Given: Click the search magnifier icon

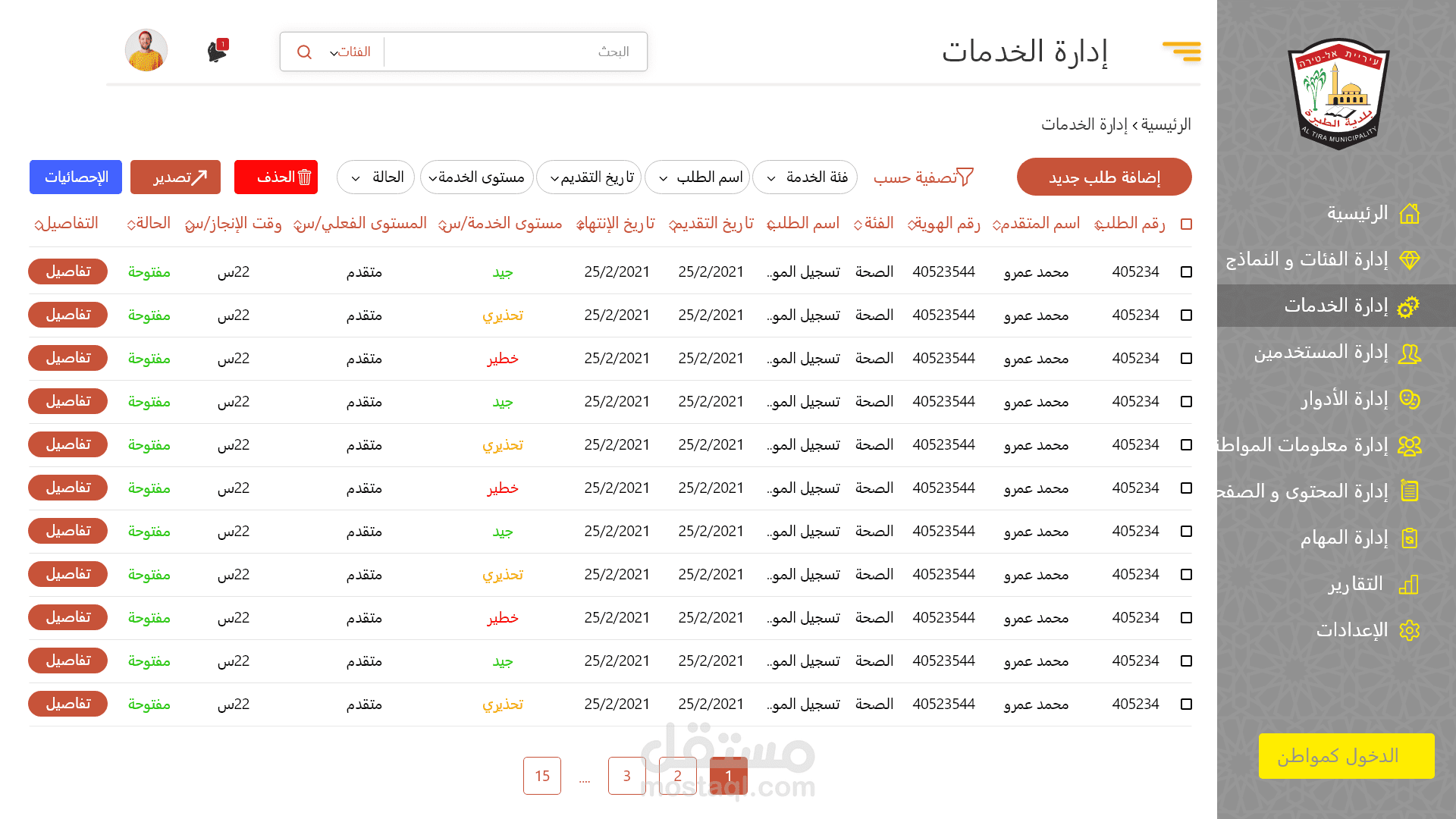Looking at the screenshot, I should point(304,52).
